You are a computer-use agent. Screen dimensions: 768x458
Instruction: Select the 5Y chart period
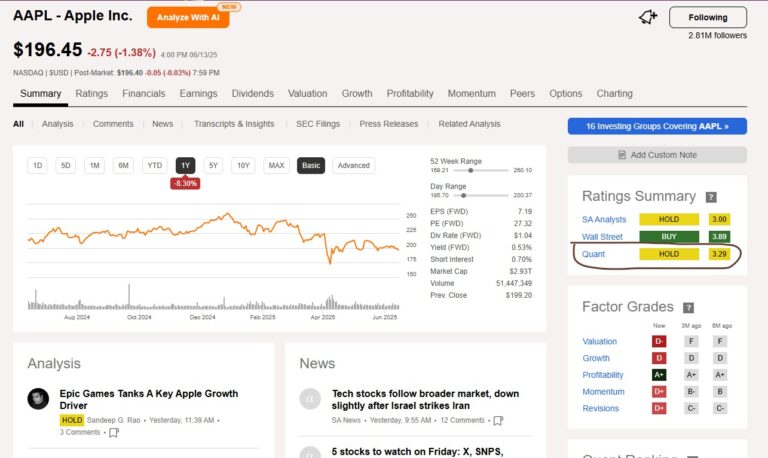click(213, 166)
